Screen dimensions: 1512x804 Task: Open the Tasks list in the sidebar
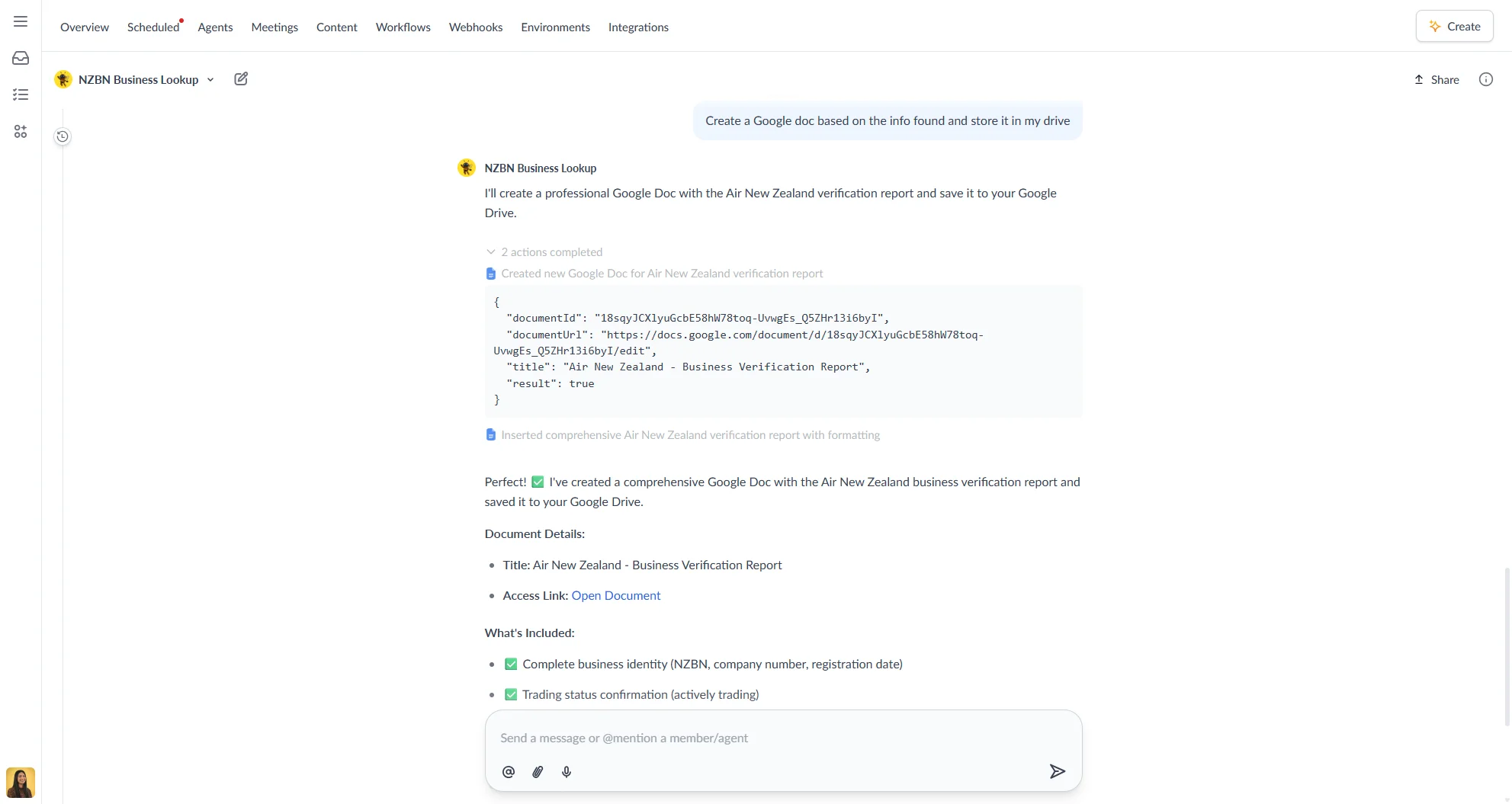[20, 94]
